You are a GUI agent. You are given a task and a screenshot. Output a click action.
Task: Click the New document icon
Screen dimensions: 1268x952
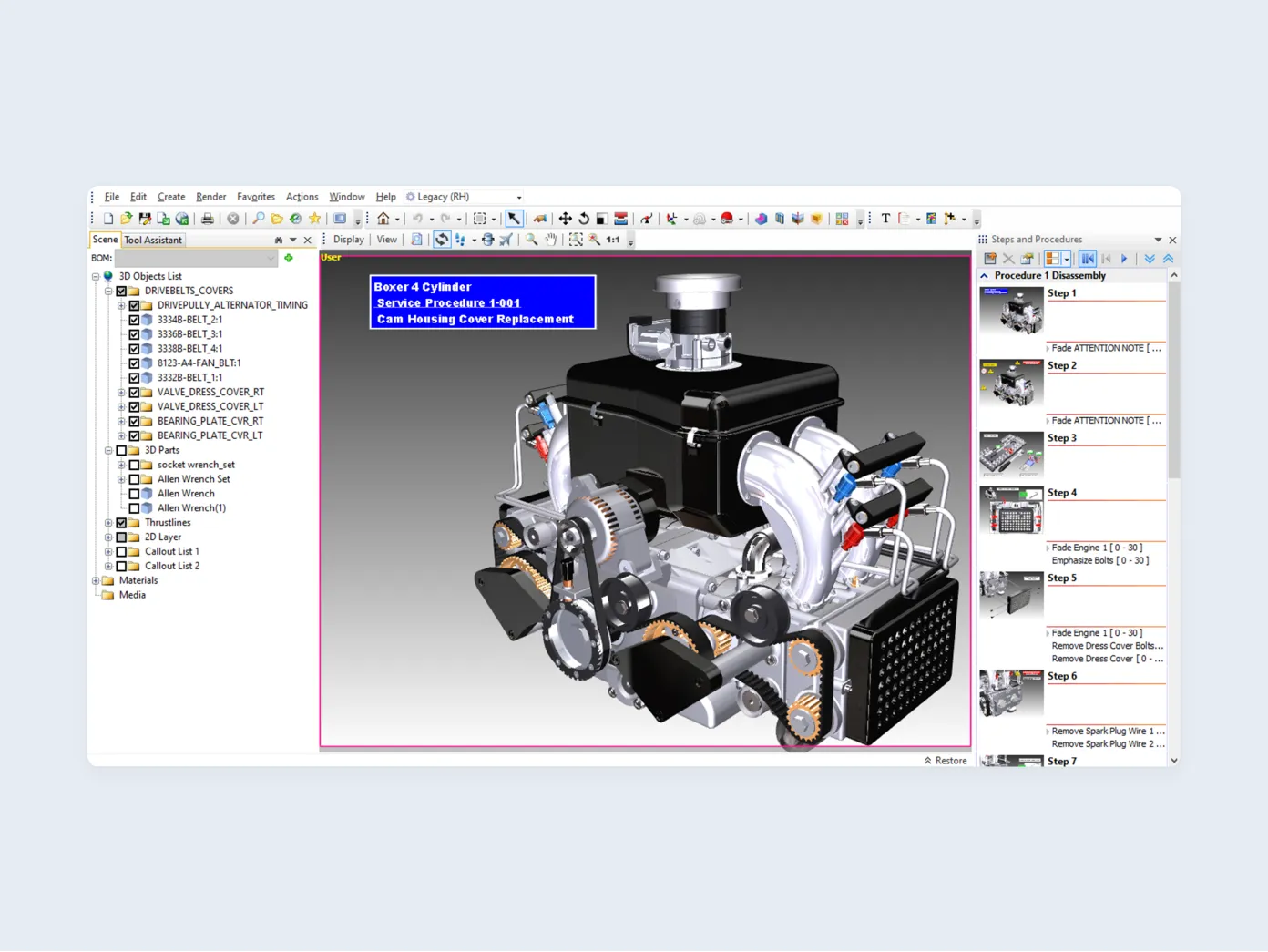(x=108, y=219)
